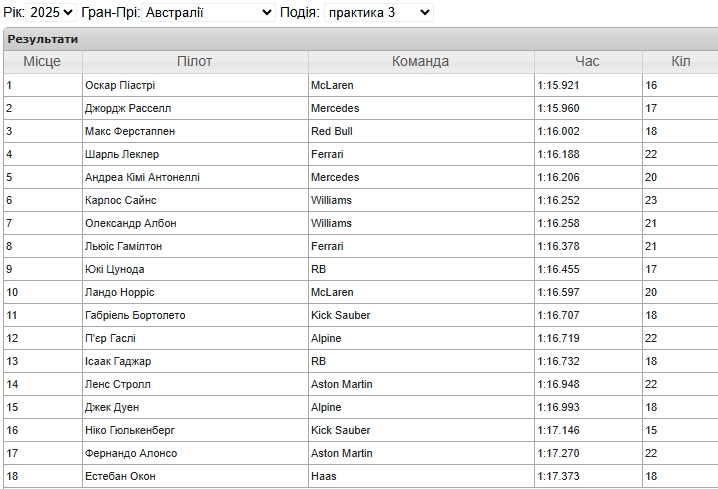Click the Haas team cell
The width and height of the screenshot is (718, 489).
(421, 476)
